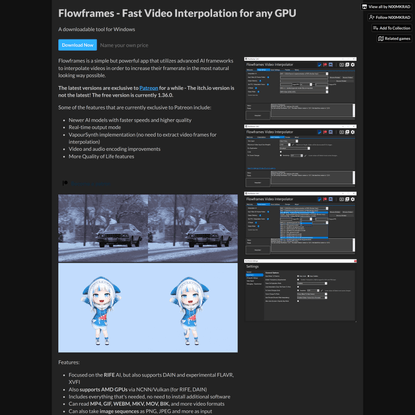Click the 'Focused on the RIFE AI' bullet

(151, 378)
